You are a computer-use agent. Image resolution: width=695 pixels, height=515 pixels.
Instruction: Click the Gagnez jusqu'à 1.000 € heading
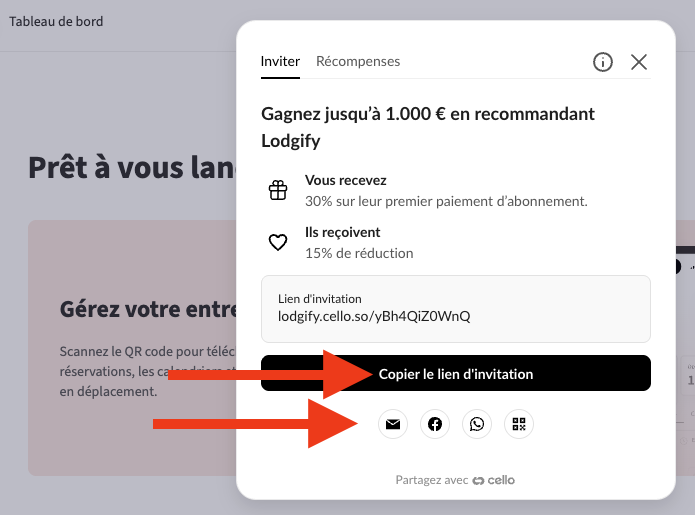tap(428, 127)
